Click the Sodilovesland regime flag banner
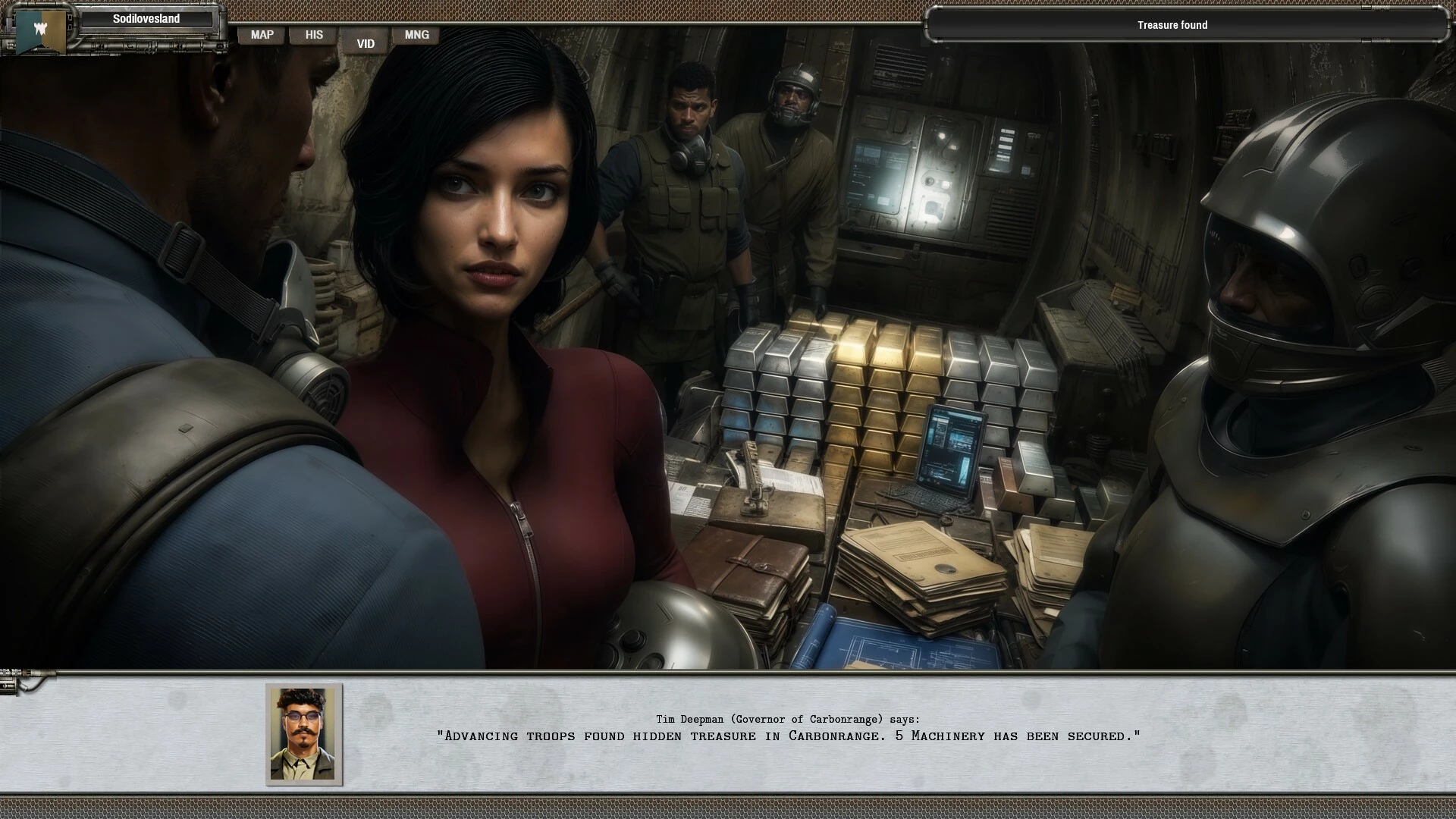1456x819 pixels. (x=40, y=30)
